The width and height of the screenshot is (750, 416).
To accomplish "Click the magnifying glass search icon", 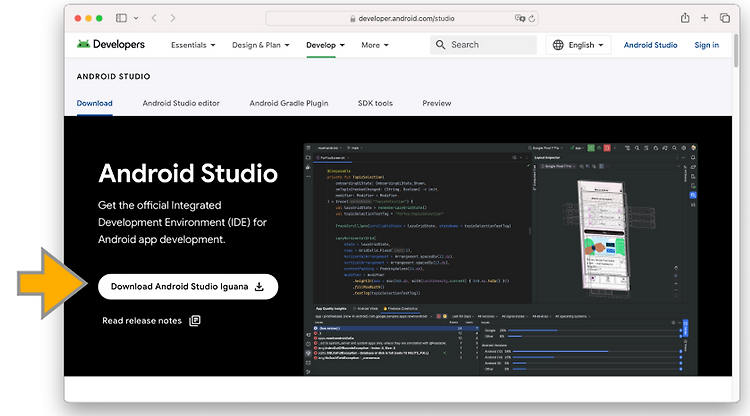I will click(x=440, y=44).
